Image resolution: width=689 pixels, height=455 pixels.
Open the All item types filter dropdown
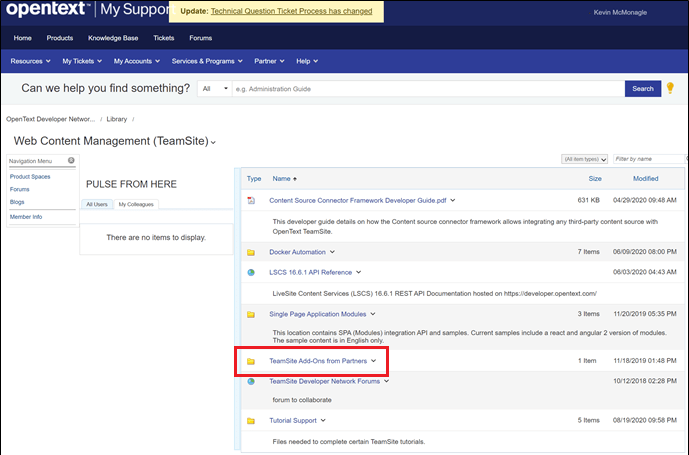click(584, 159)
